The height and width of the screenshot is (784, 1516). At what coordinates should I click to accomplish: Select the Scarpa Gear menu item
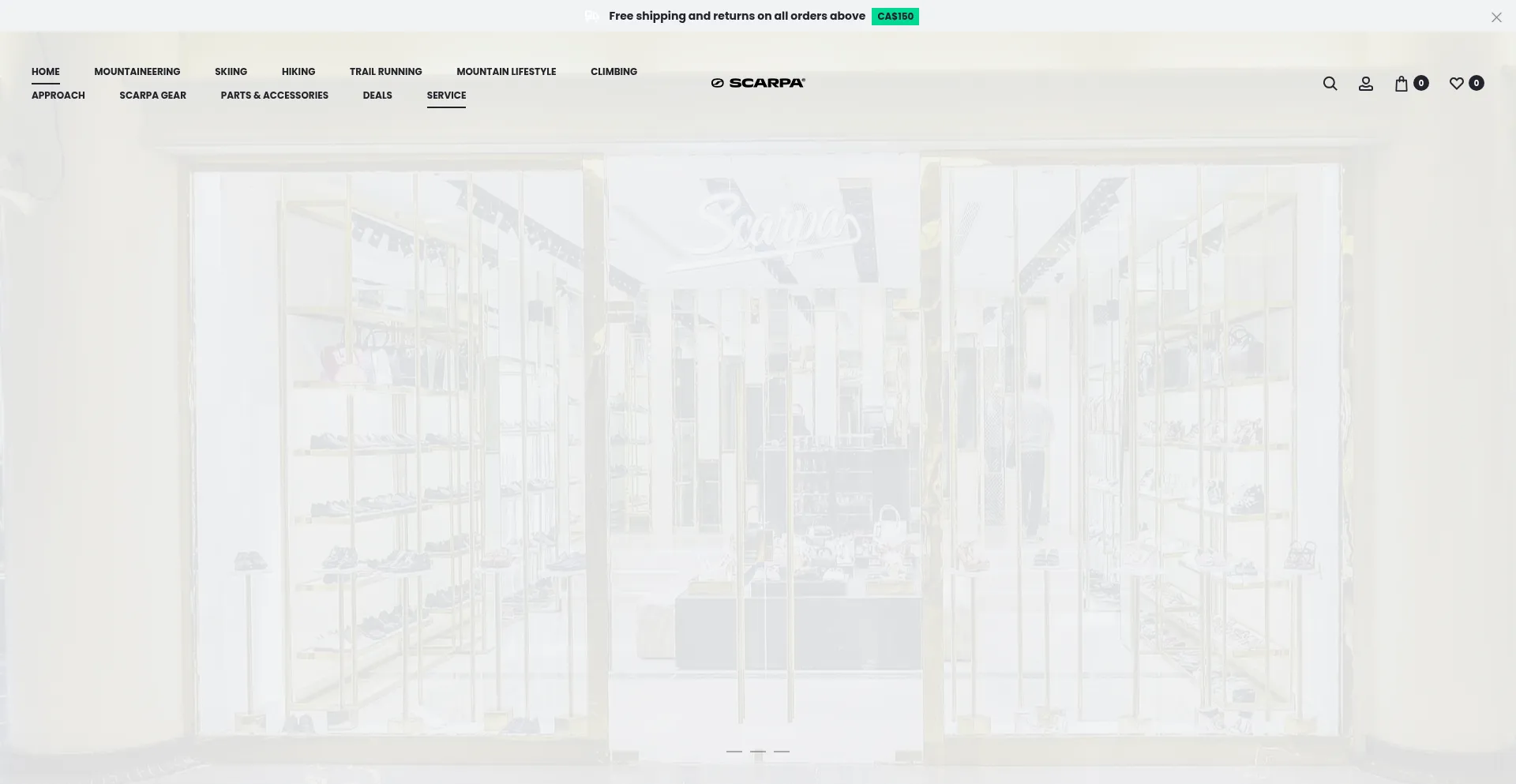[x=152, y=96]
